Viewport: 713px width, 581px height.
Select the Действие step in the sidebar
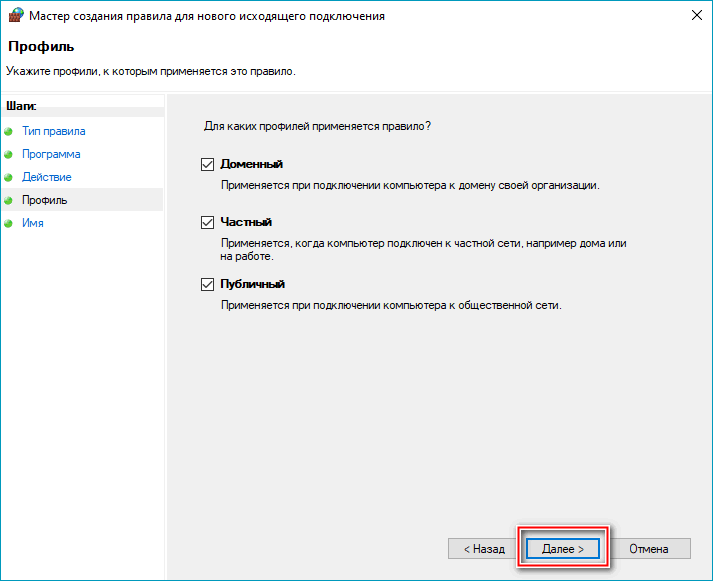tap(47, 177)
